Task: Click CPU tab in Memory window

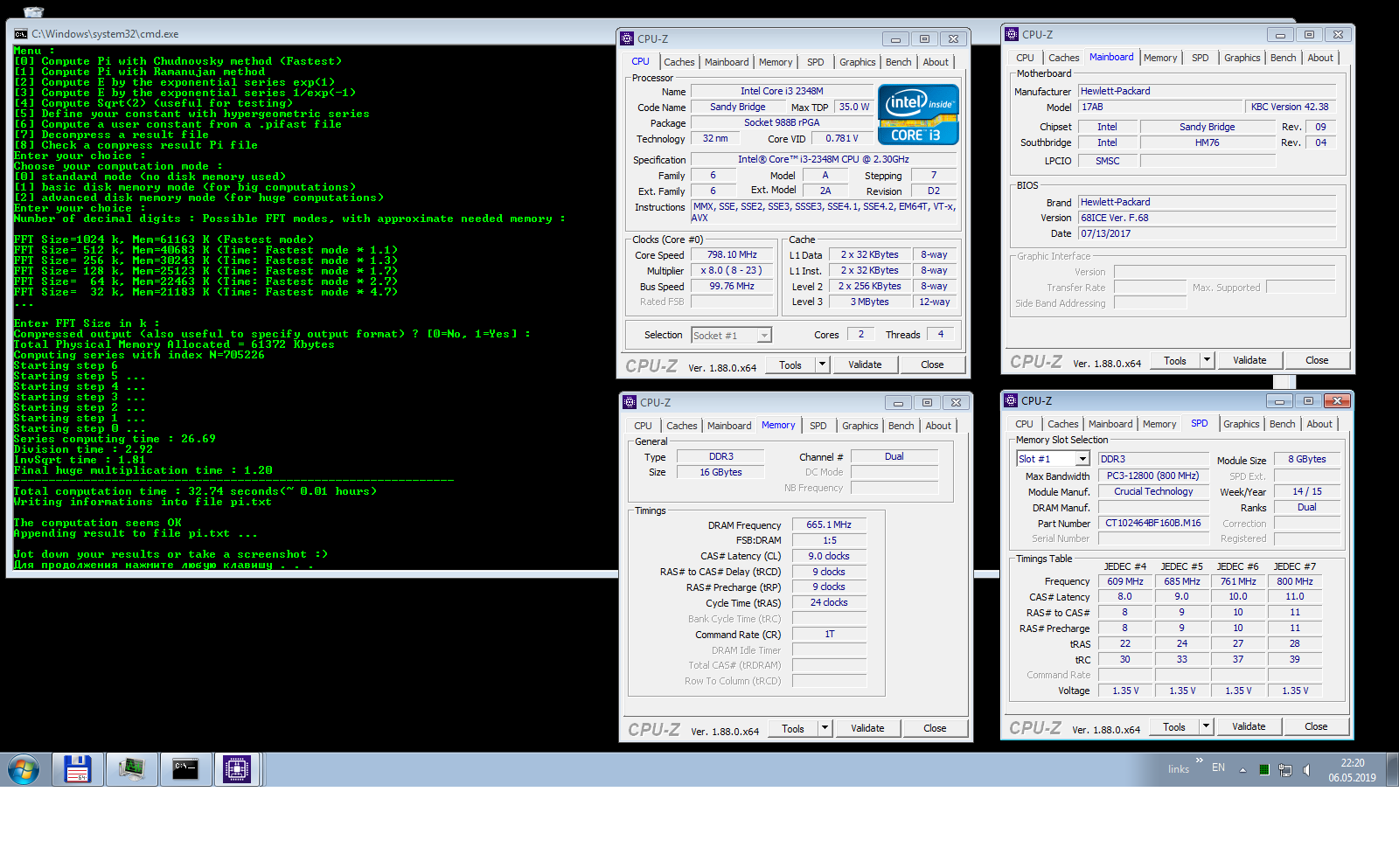Action: (643, 426)
